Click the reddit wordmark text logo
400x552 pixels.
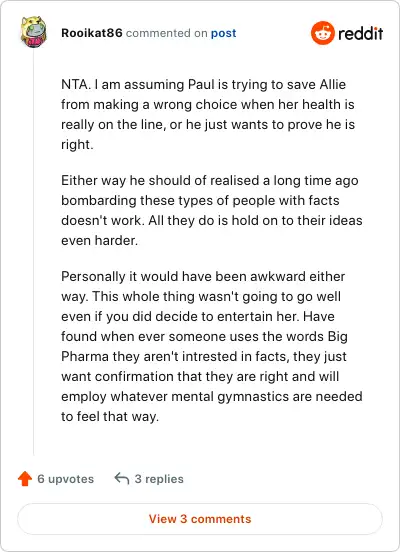point(360,33)
